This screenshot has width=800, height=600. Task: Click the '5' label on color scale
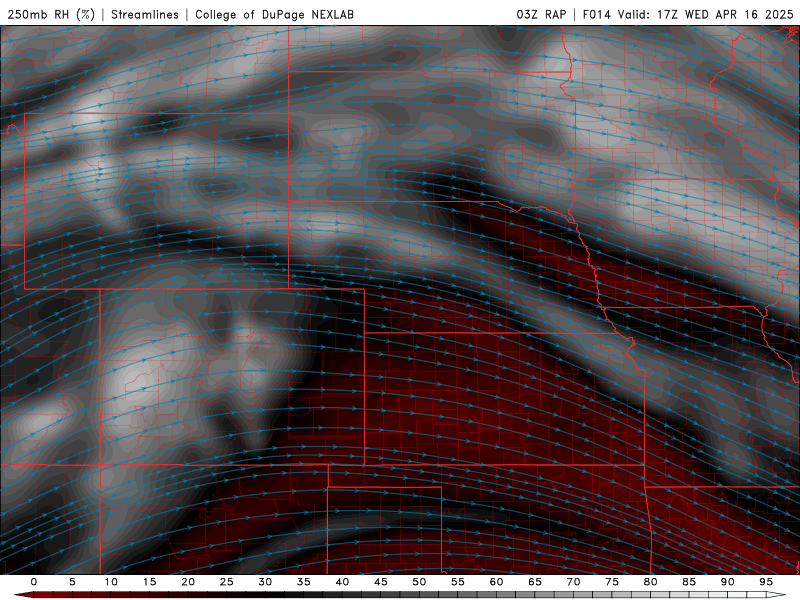(x=72, y=582)
